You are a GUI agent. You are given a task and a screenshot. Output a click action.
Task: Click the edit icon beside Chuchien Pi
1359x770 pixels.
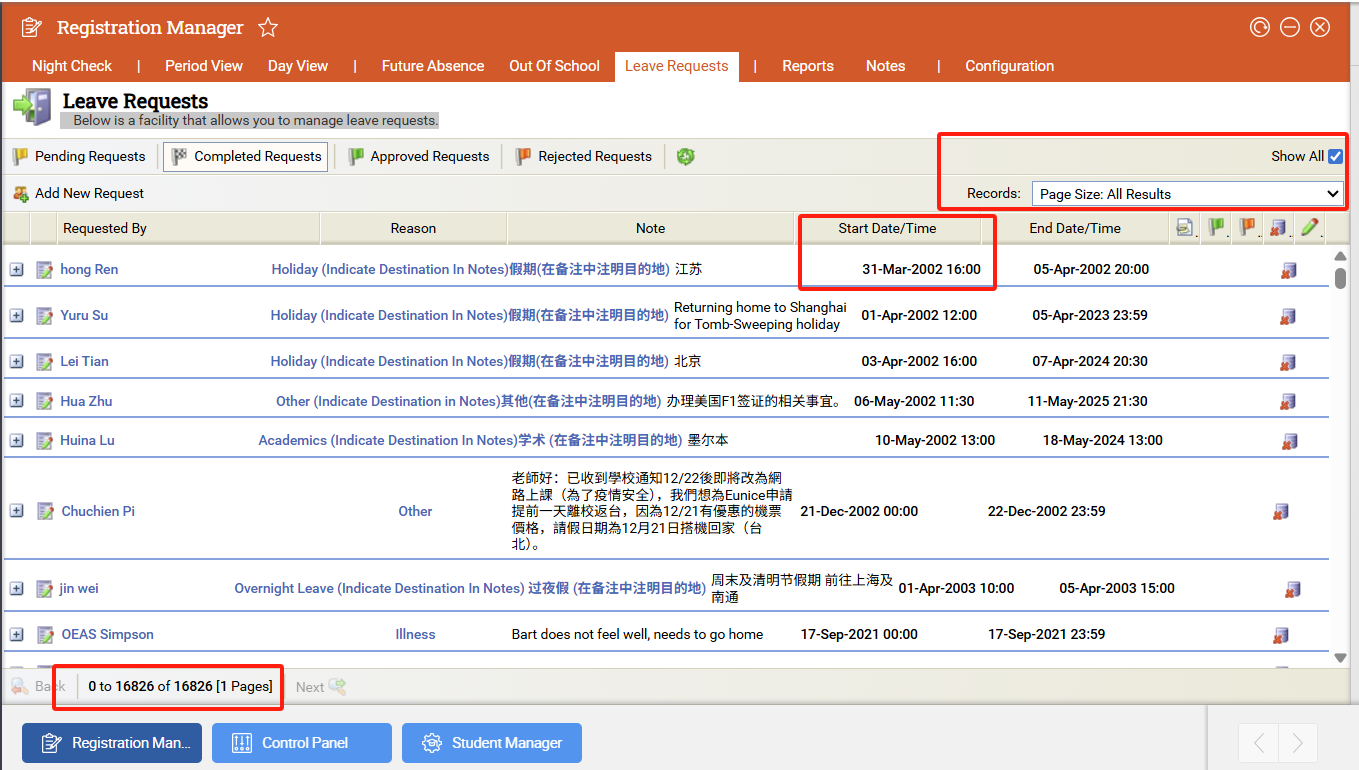[x=45, y=511]
